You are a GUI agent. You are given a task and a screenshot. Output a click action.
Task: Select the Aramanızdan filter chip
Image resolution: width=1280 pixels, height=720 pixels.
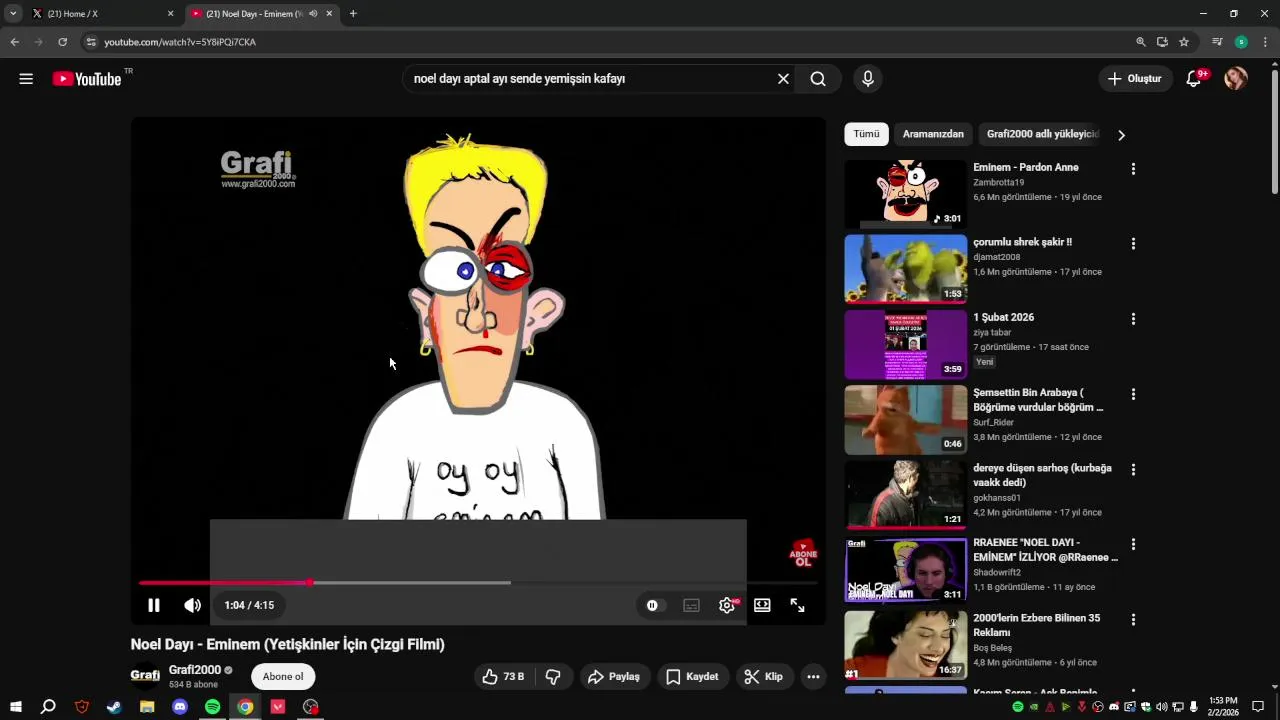[933, 134]
